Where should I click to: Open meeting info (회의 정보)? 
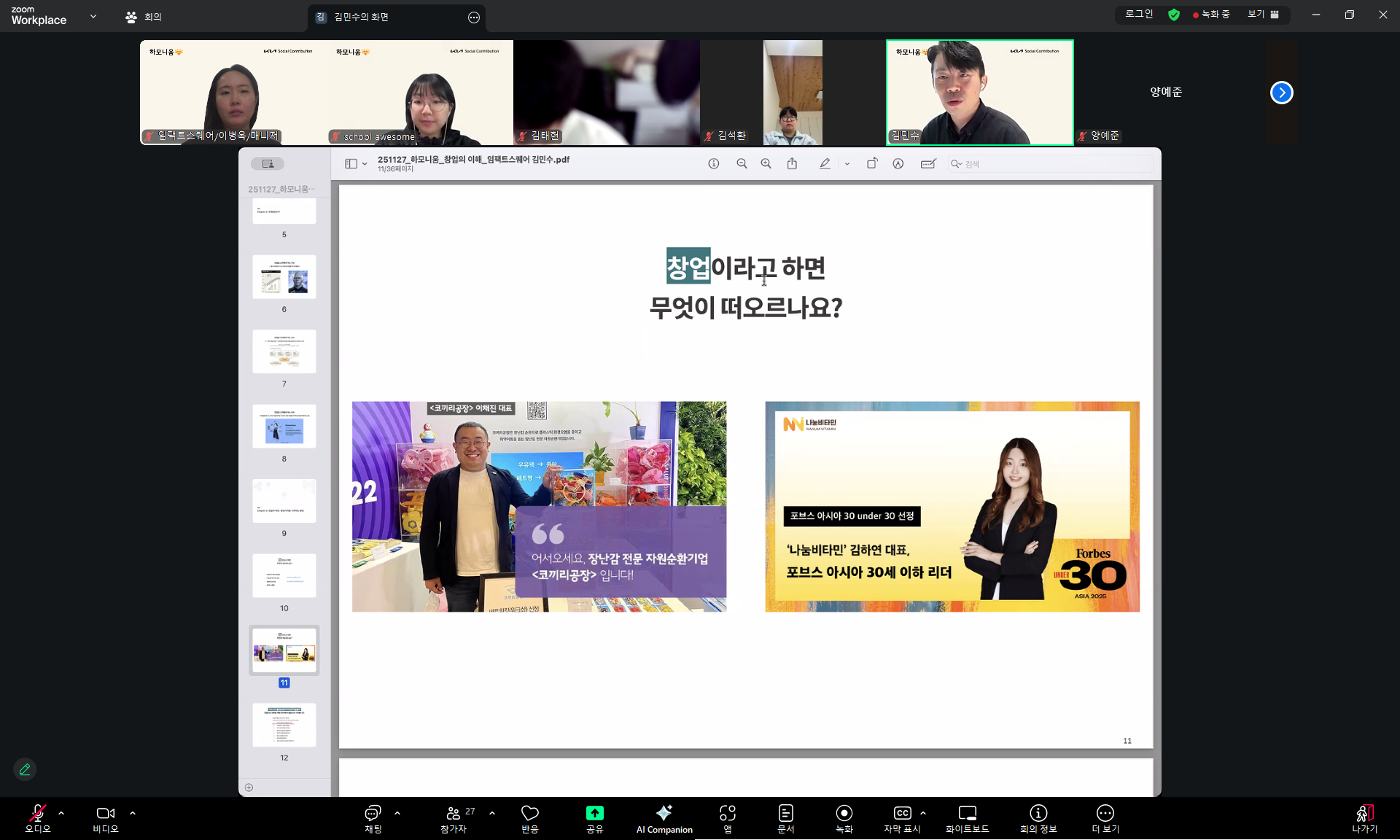click(1038, 817)
